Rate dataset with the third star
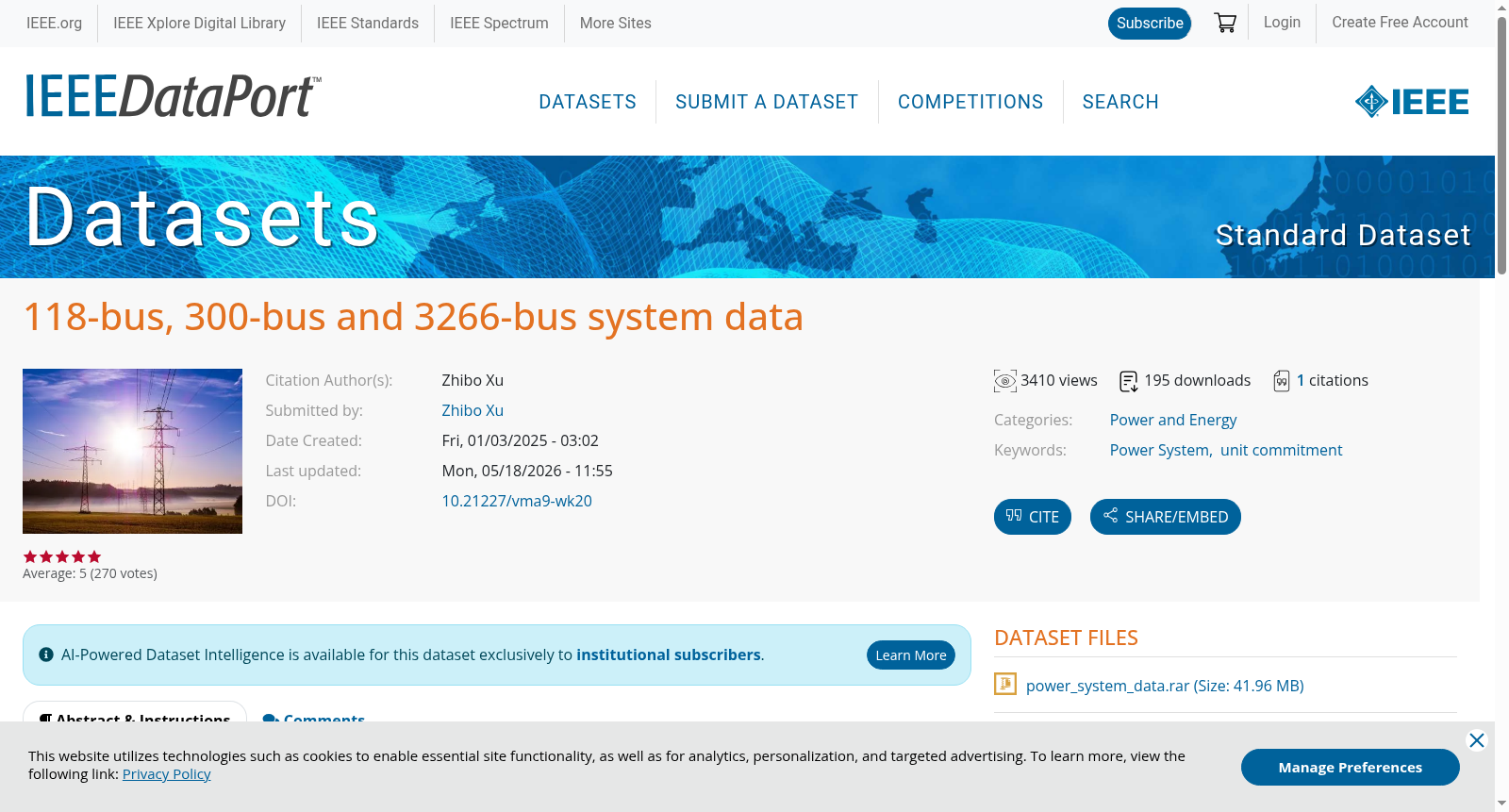 62,557
